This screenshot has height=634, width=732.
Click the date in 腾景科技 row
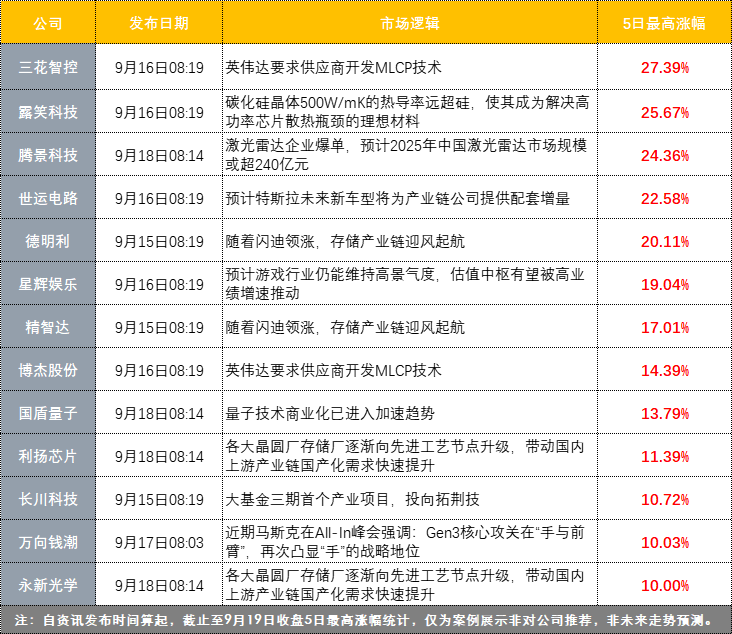pyautogui.click(x=159, y=155)
